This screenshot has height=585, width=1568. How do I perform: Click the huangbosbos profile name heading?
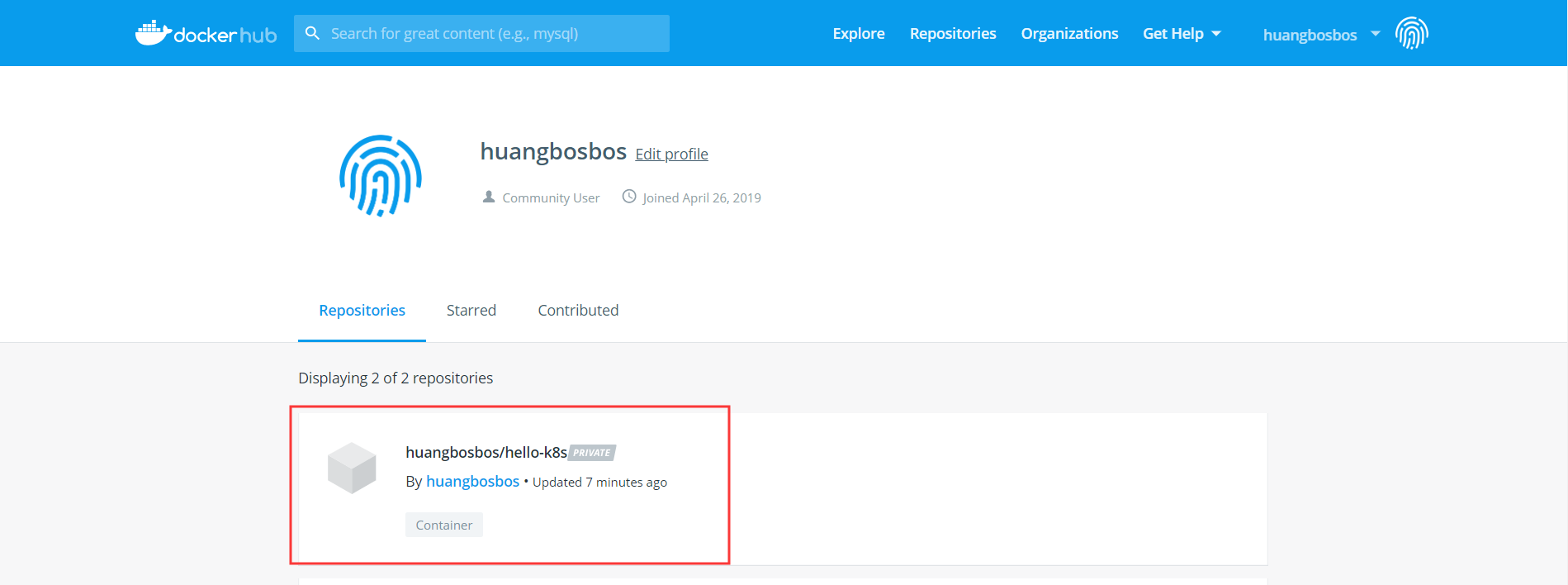click(x=553, y=151)
